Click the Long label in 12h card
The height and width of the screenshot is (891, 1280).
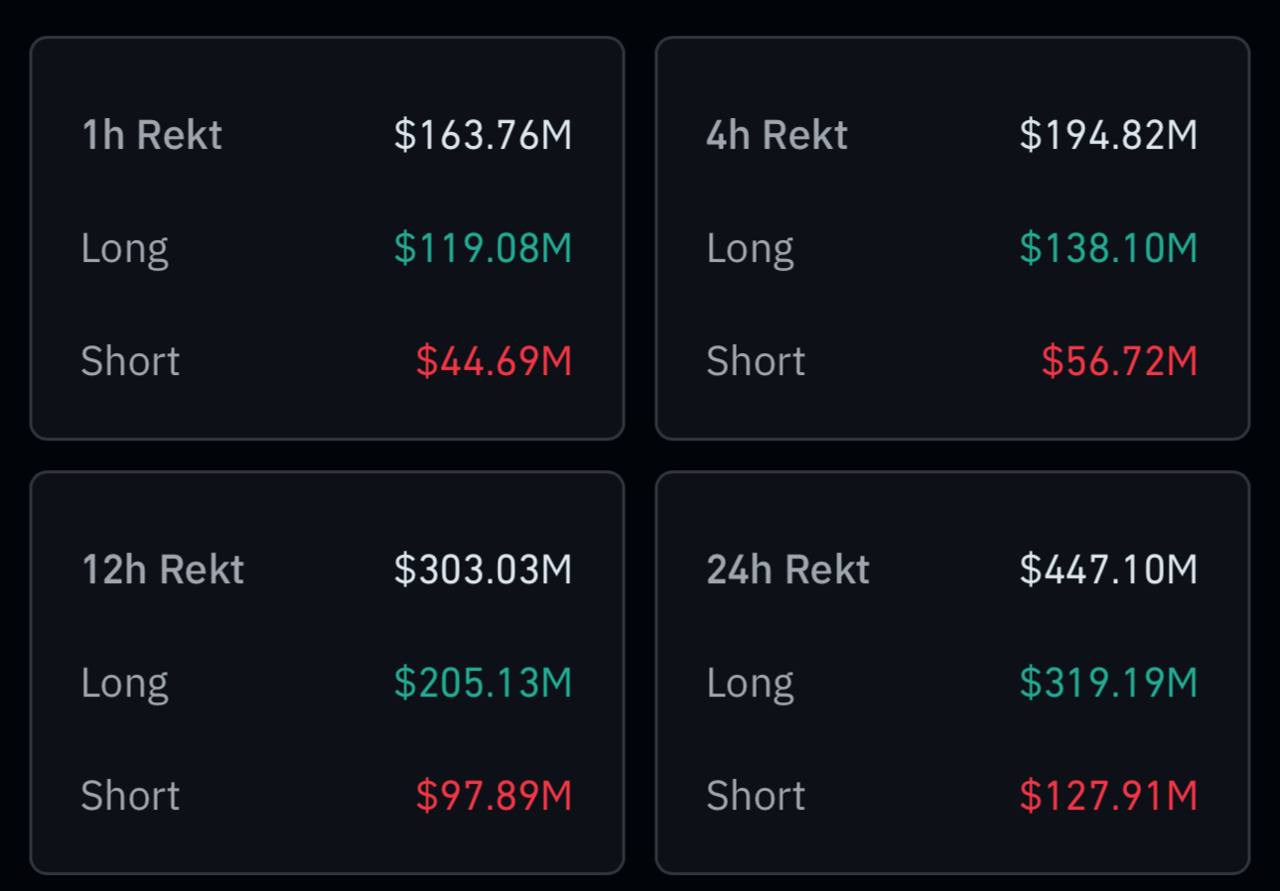(x=125, y=682)
